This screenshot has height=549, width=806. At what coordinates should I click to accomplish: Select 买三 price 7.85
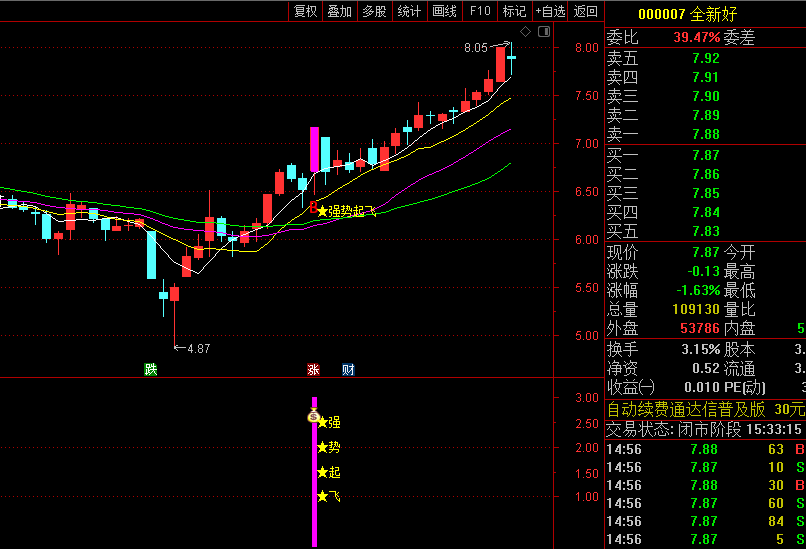click(706, 193)
